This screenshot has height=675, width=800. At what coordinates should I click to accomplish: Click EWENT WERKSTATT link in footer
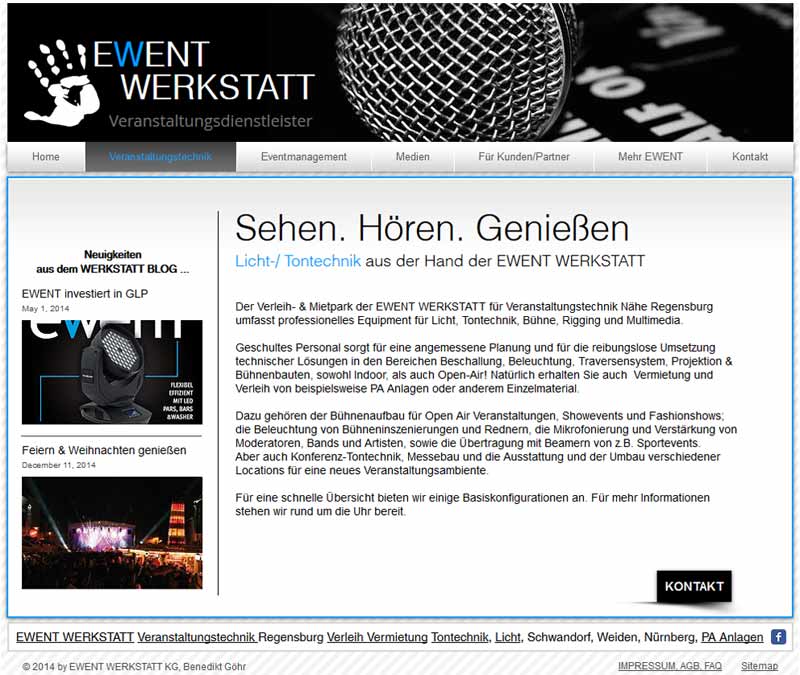coord(75,637)
